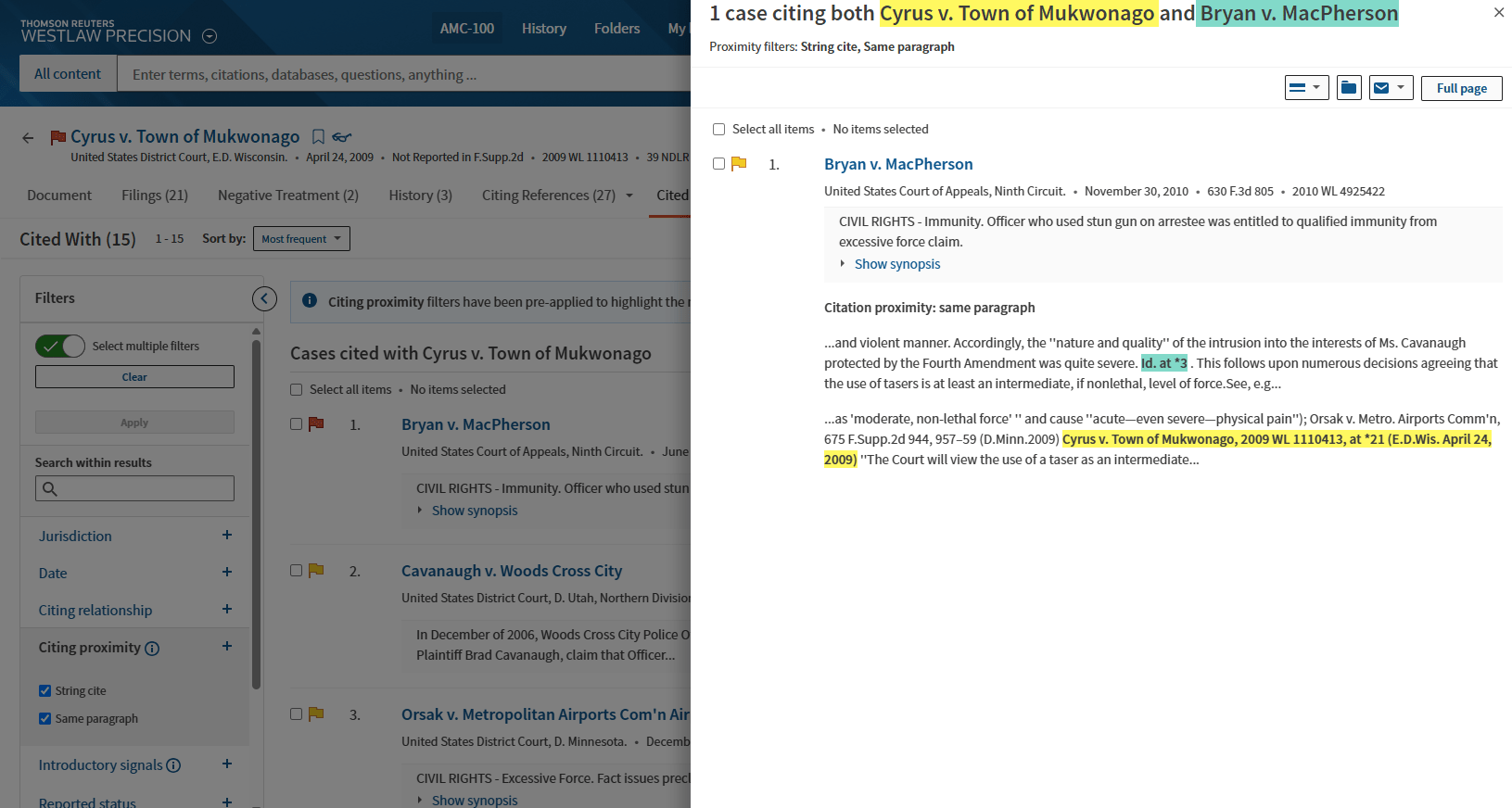Viewport: 1512px width, 808px height.
Task: Open the Filings tab
Action: coord(154,196)
